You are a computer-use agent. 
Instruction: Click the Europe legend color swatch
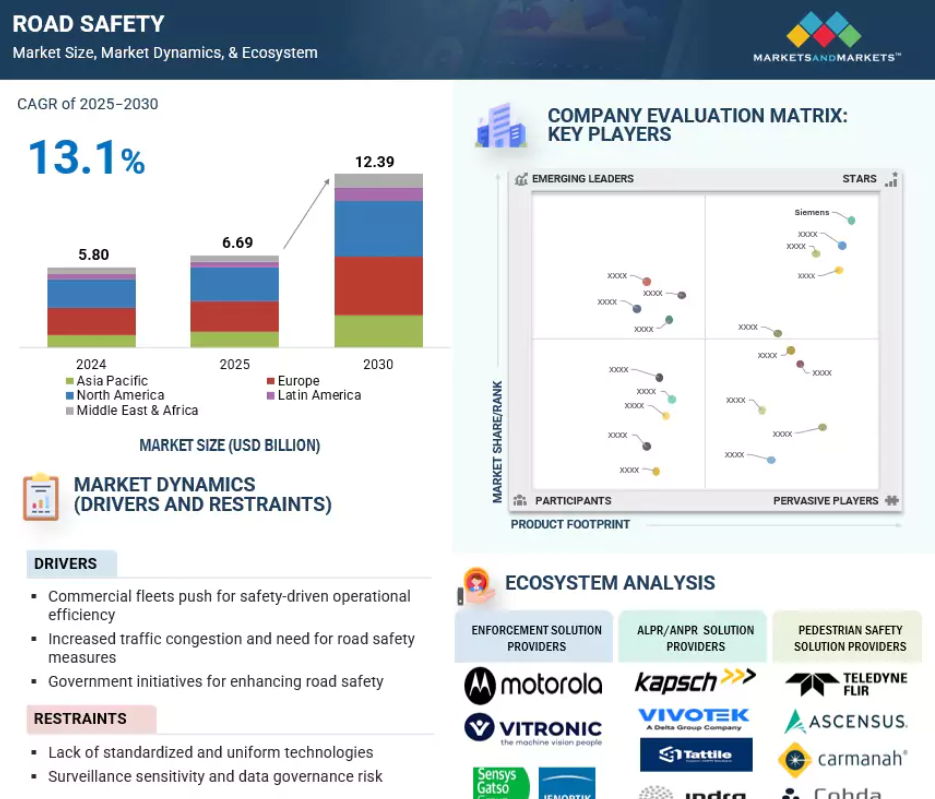pyautogui.click(x=271, y=381)
